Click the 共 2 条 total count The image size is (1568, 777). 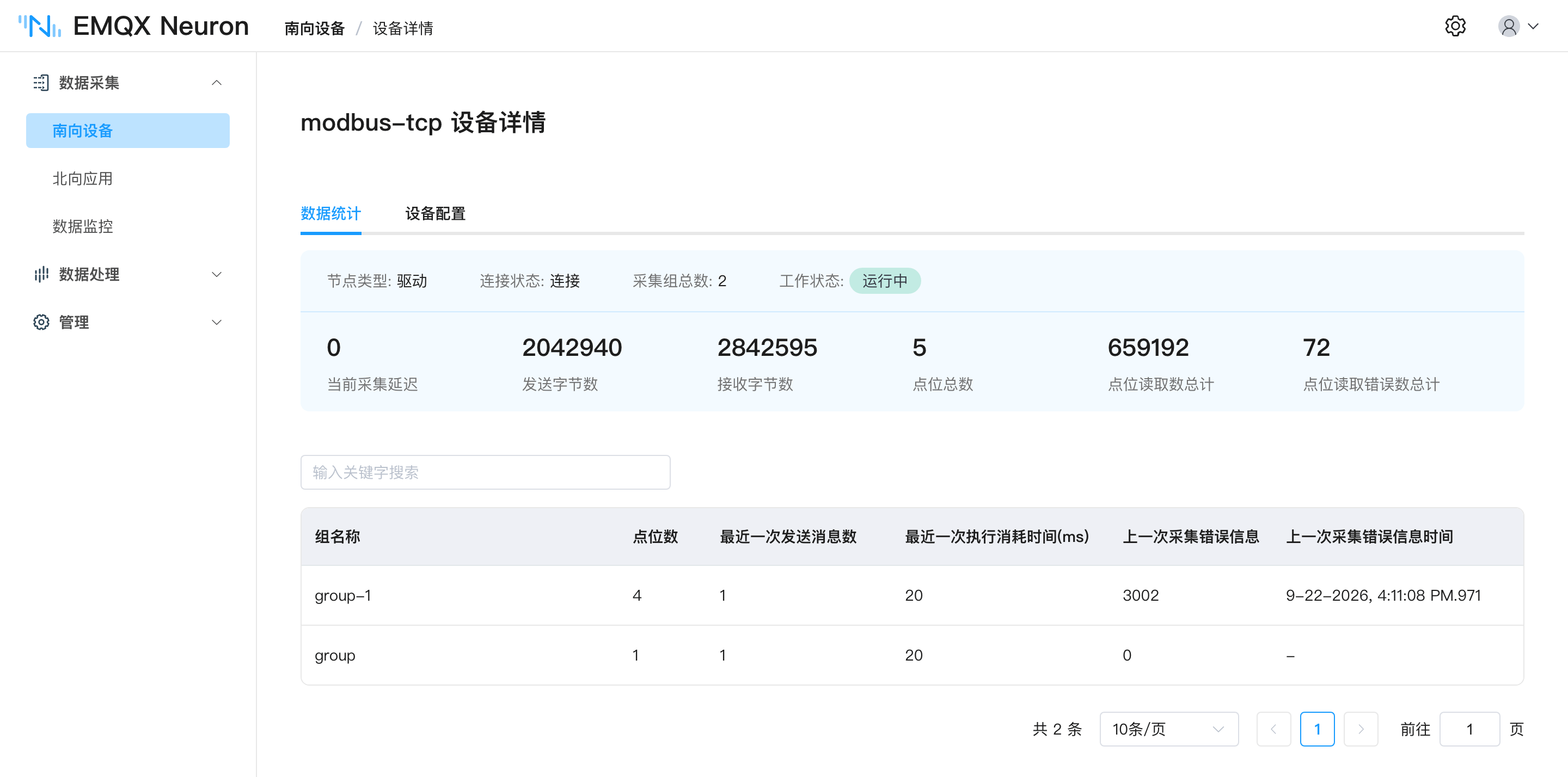(x=1057, y=729)
